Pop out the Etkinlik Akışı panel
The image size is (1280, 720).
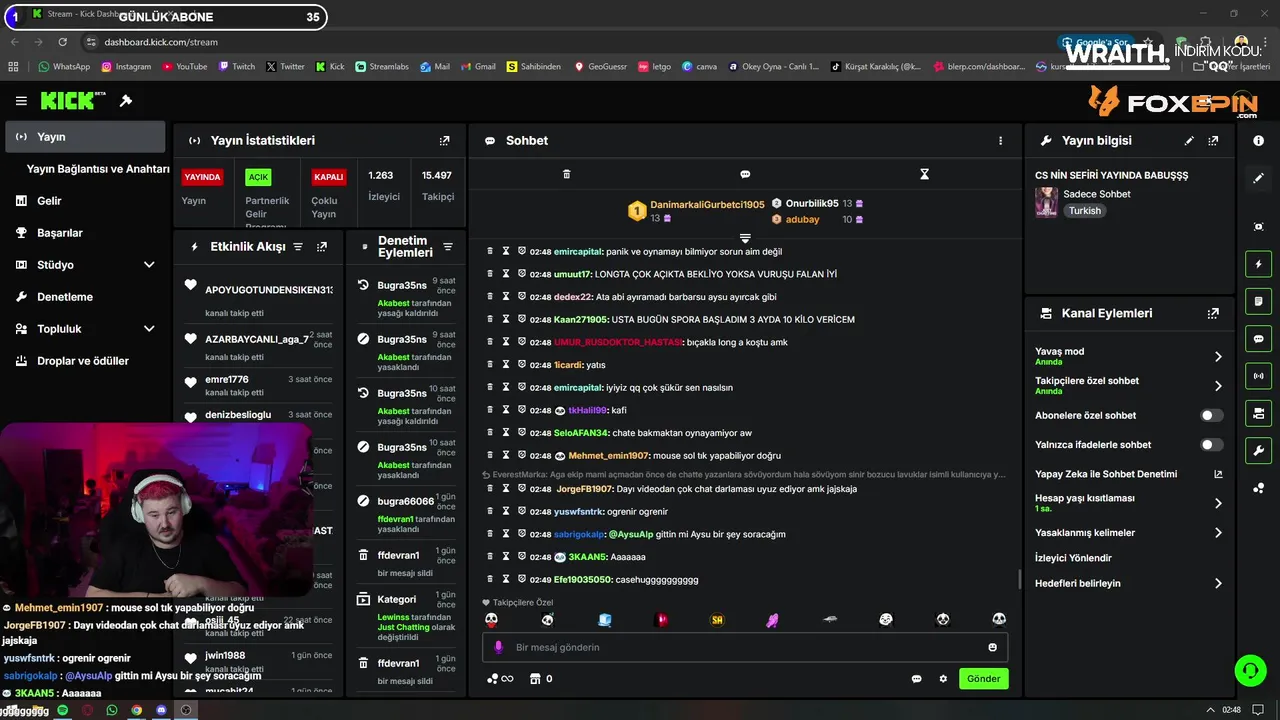[x=322, y=246]
